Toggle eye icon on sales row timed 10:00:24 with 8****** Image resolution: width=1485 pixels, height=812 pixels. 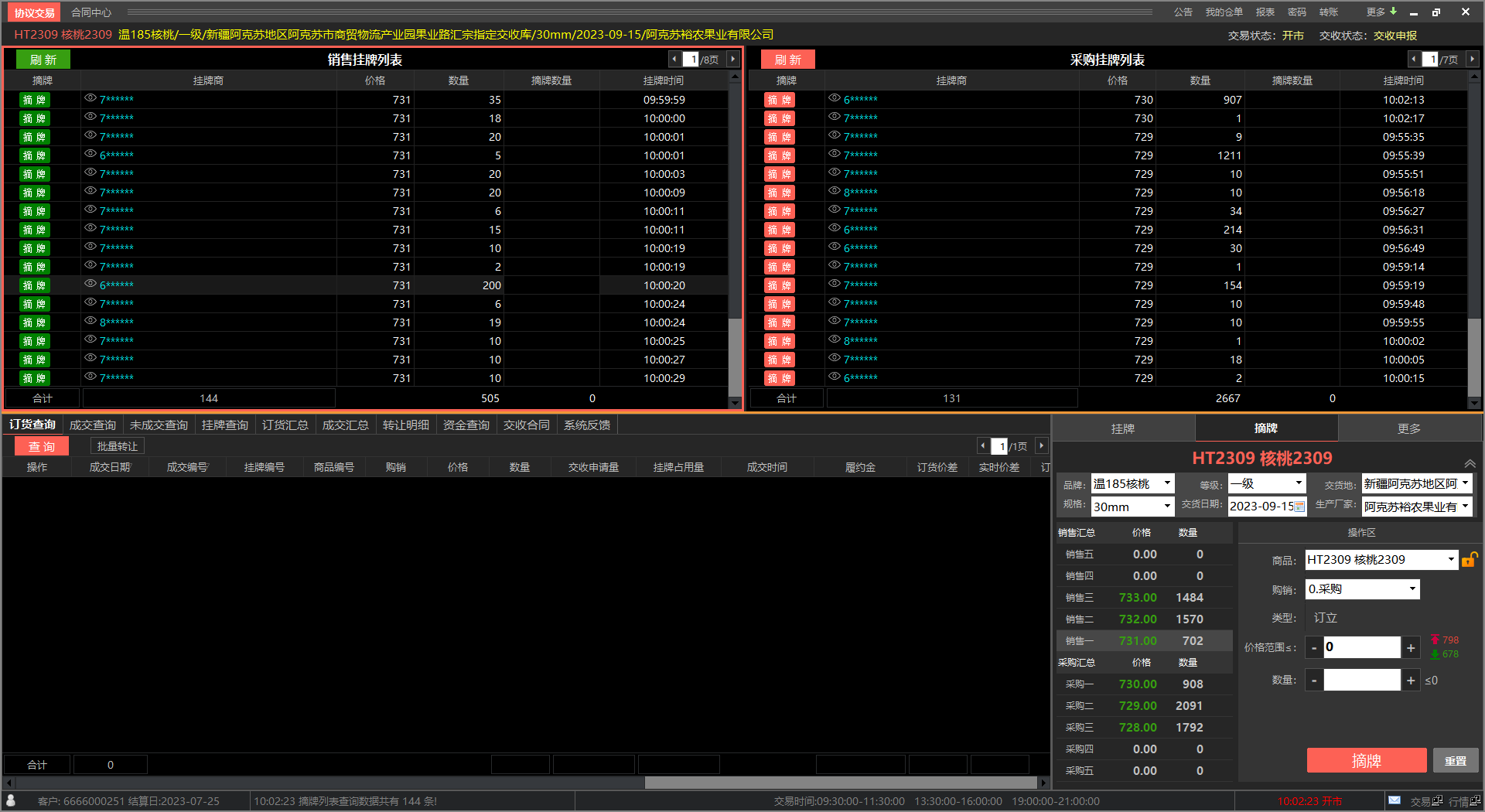pos(90,321)
